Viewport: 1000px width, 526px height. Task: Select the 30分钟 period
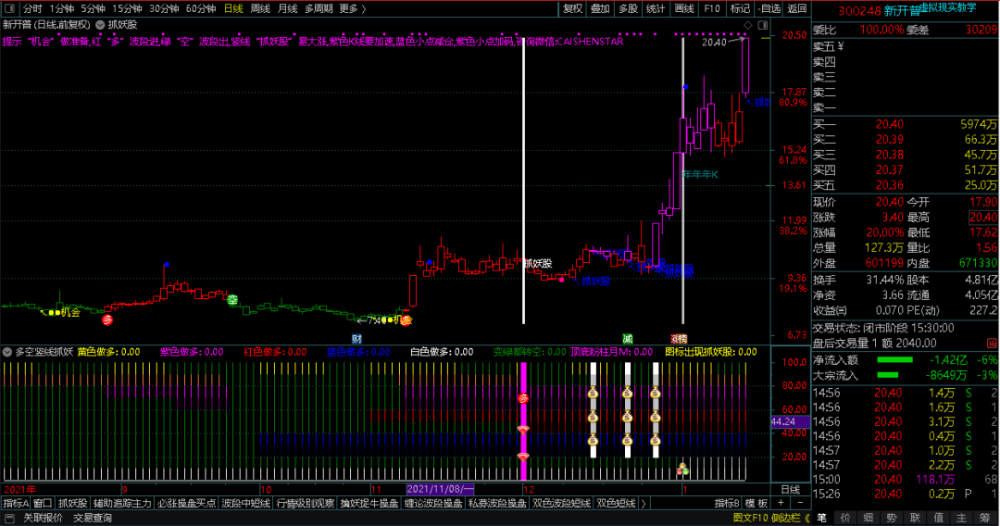[164, 8]
